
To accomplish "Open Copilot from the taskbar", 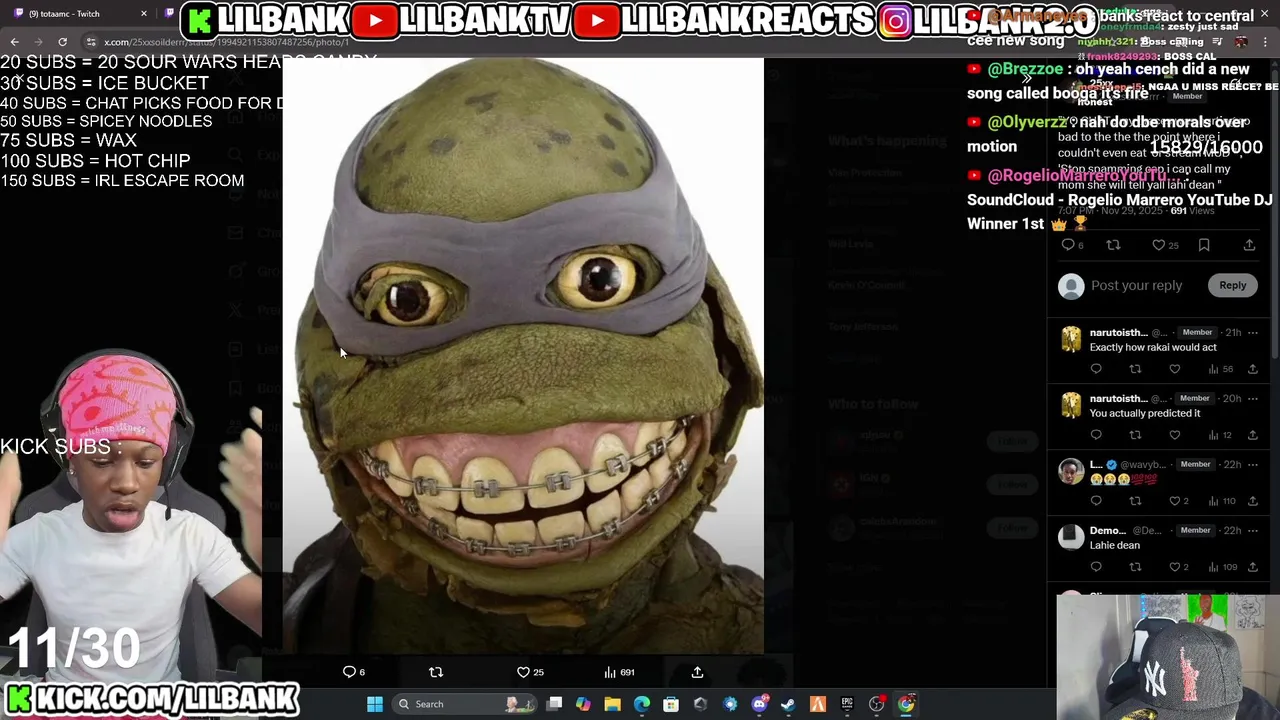I will coord(583,704).
